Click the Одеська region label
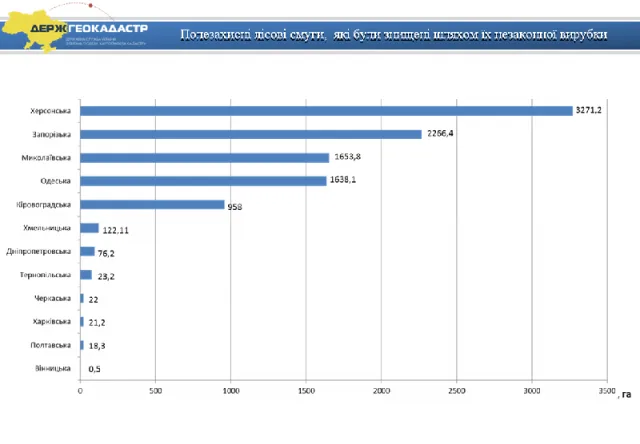 [x=56, y=181]
